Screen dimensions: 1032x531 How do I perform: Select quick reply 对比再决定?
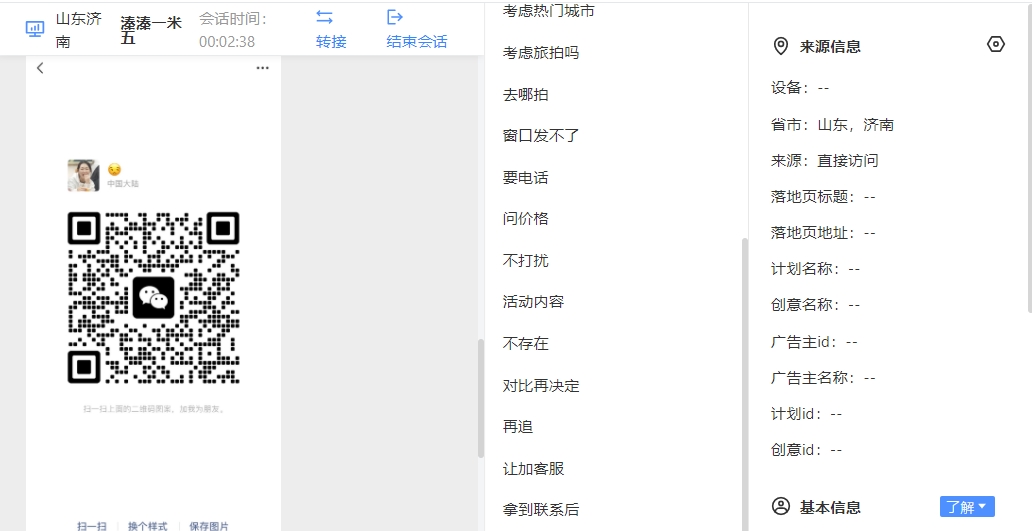click(x=541, y=385)
